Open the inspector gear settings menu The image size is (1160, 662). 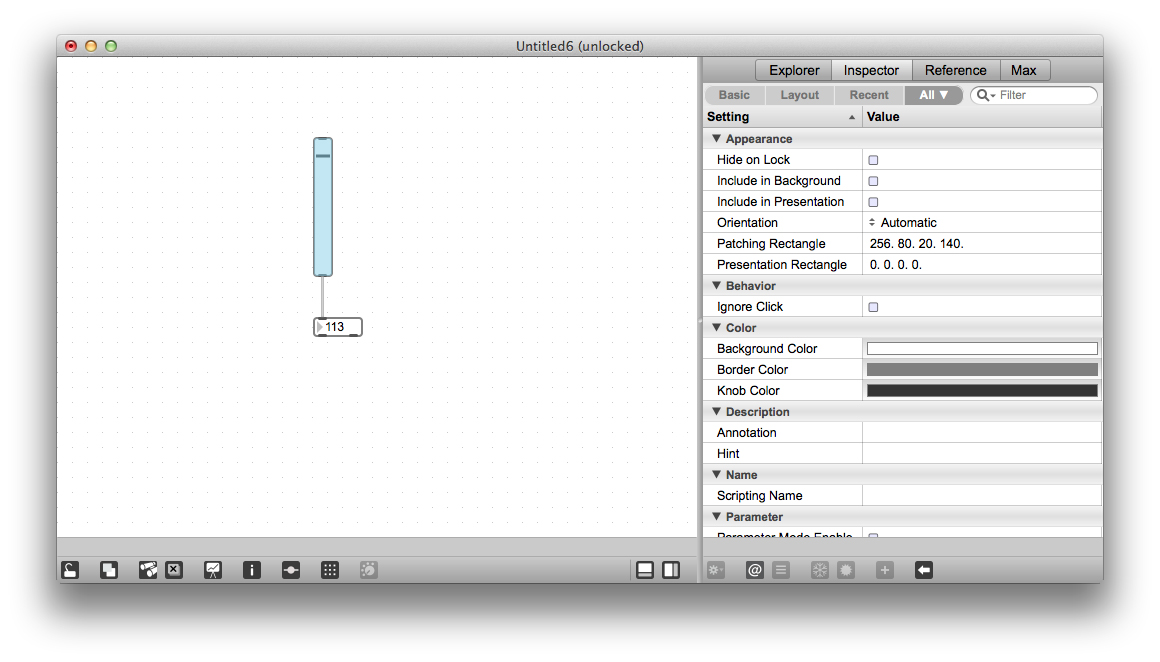[x=715, y=570]
